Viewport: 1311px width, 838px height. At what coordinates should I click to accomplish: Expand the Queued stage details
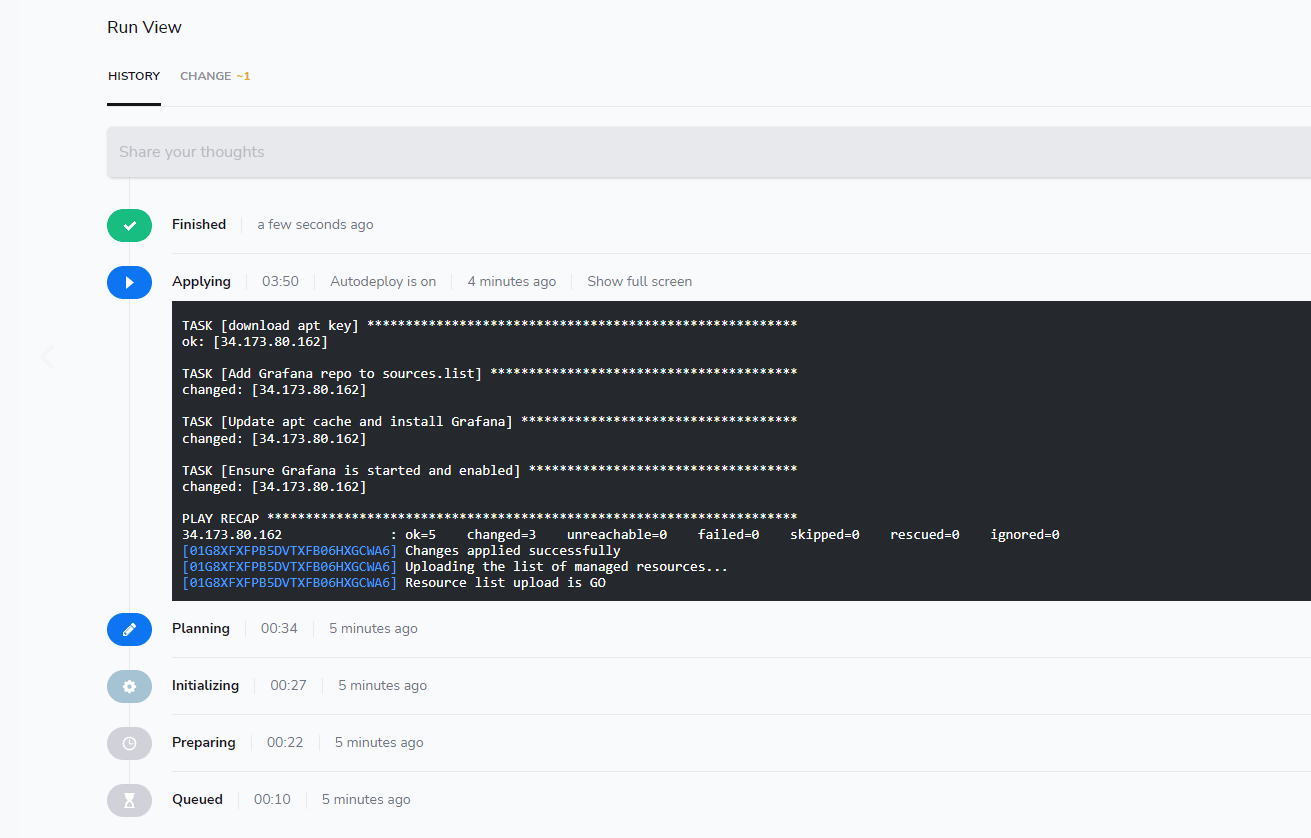click(x=197, y=799)
